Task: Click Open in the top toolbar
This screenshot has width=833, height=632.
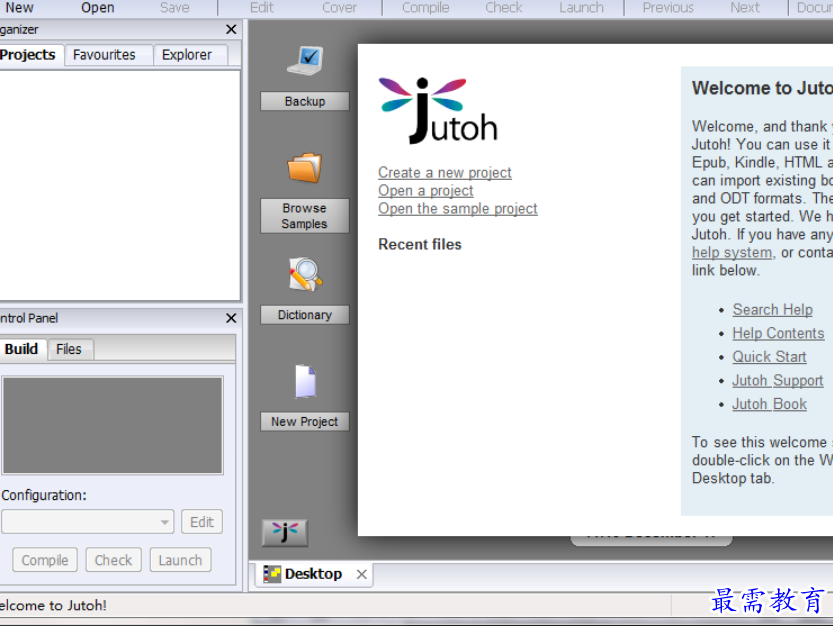Action: [98, 8]
